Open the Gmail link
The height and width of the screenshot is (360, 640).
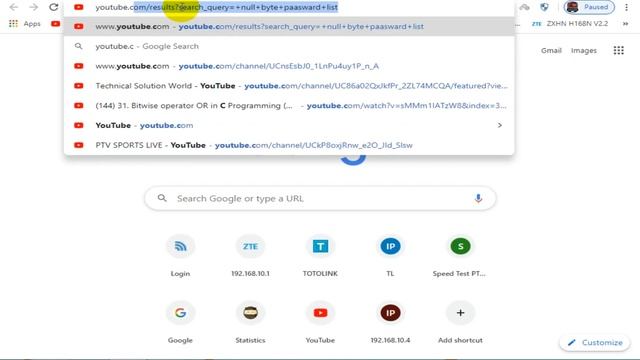pyautogui.click(x=551, y=51)
